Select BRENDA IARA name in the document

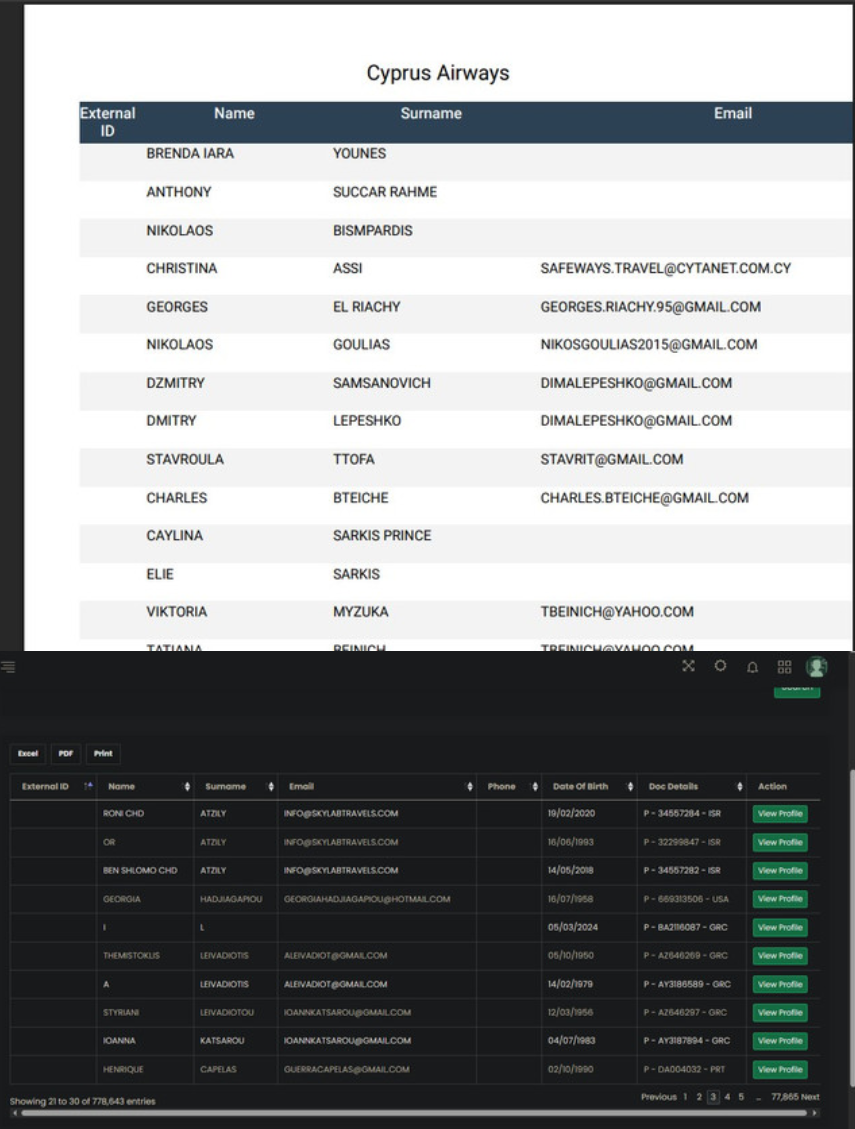tap(190, 153)
